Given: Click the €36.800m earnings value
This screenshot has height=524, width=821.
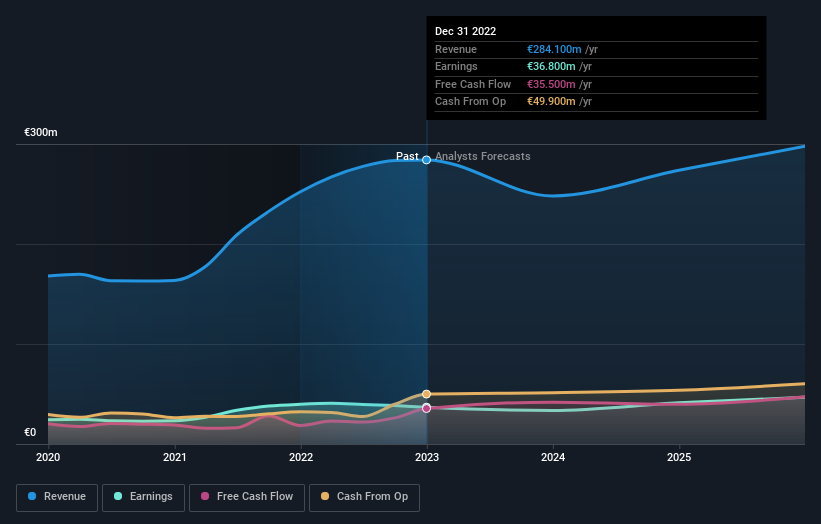Looking at the screenshot, I should coord(551,66).
